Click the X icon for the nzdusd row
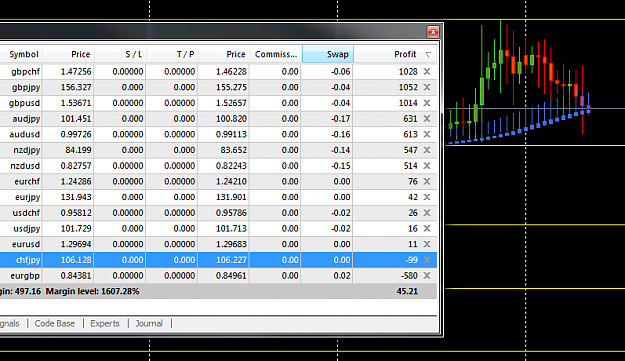 pyautogui.click(x=427, y=165)
